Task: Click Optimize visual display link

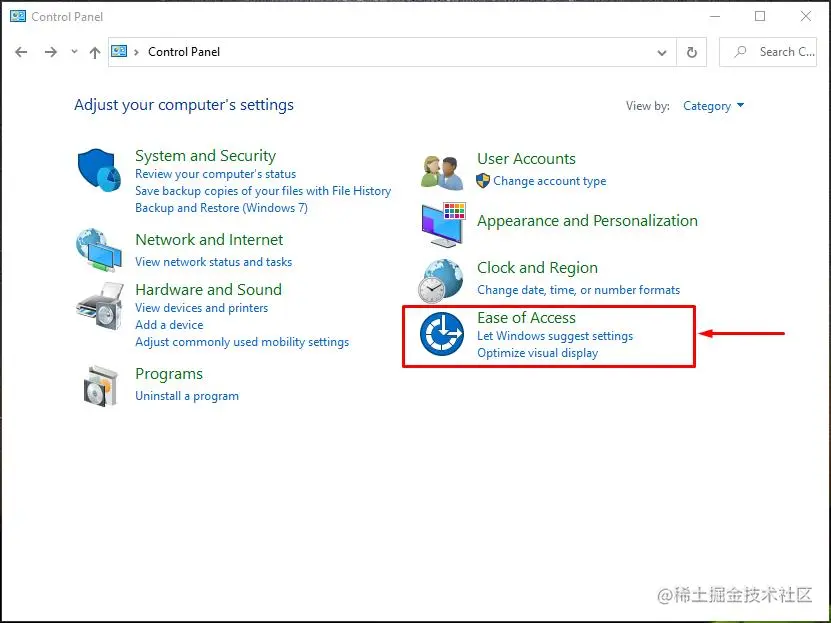Action: click(x=537, y=353)
